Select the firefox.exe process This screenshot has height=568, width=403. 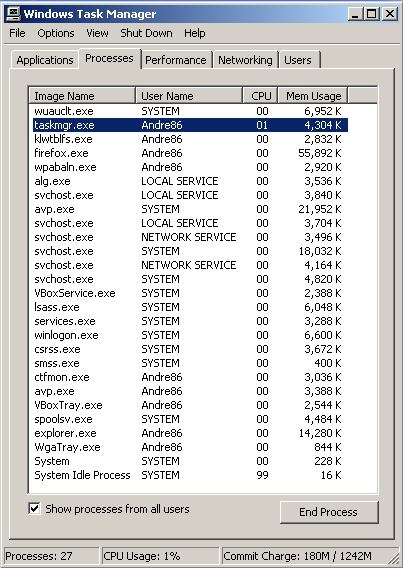coord(190,153)
